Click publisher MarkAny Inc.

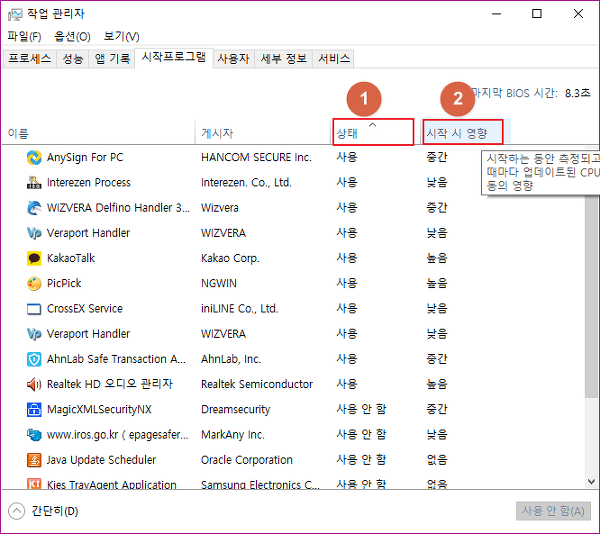click(233, 435)
